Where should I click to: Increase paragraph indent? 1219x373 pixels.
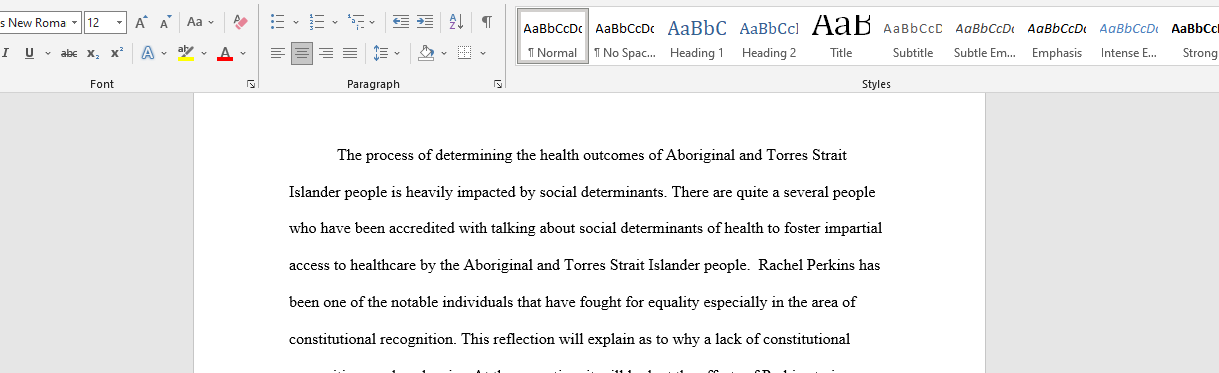(x=425, y=22)
